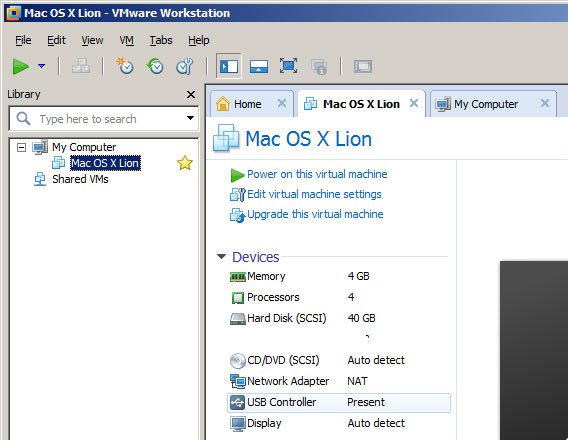
Task: Toggle favorite star for Mac OS X Lion
Action: pos(185,163)
